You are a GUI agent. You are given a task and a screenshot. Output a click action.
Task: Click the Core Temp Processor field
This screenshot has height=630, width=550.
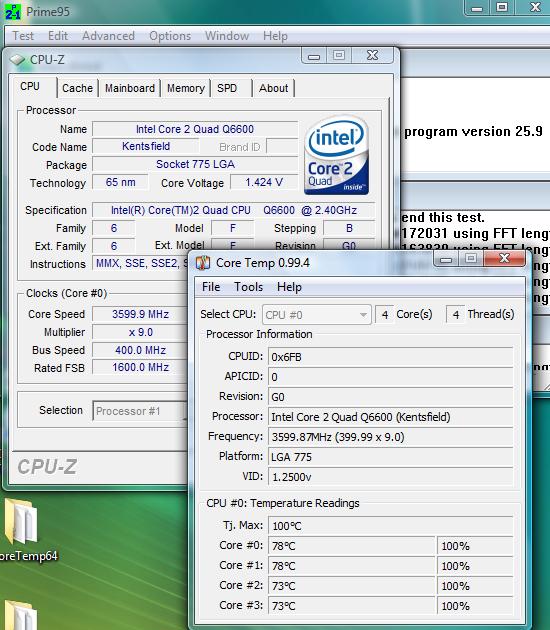(391, 417)
